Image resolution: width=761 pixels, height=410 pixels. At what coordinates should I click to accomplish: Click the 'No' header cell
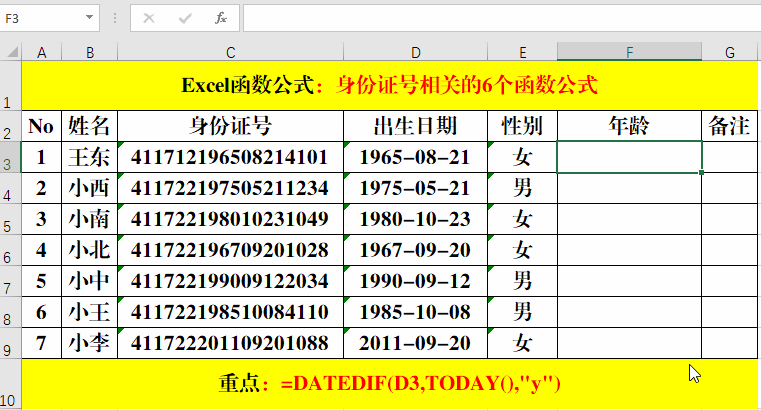coord(42,126)
